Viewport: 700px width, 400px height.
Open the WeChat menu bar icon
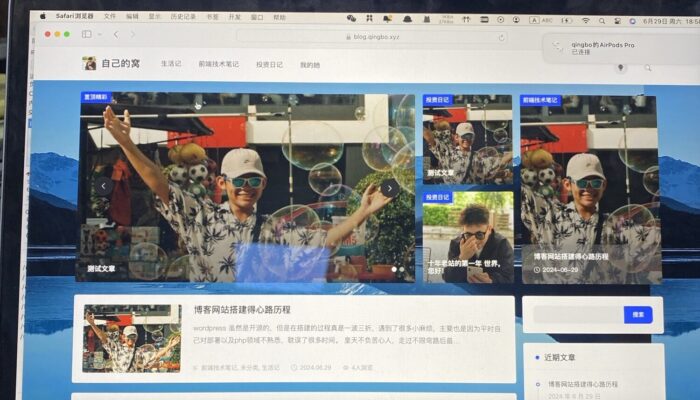[x=351, y=18]
